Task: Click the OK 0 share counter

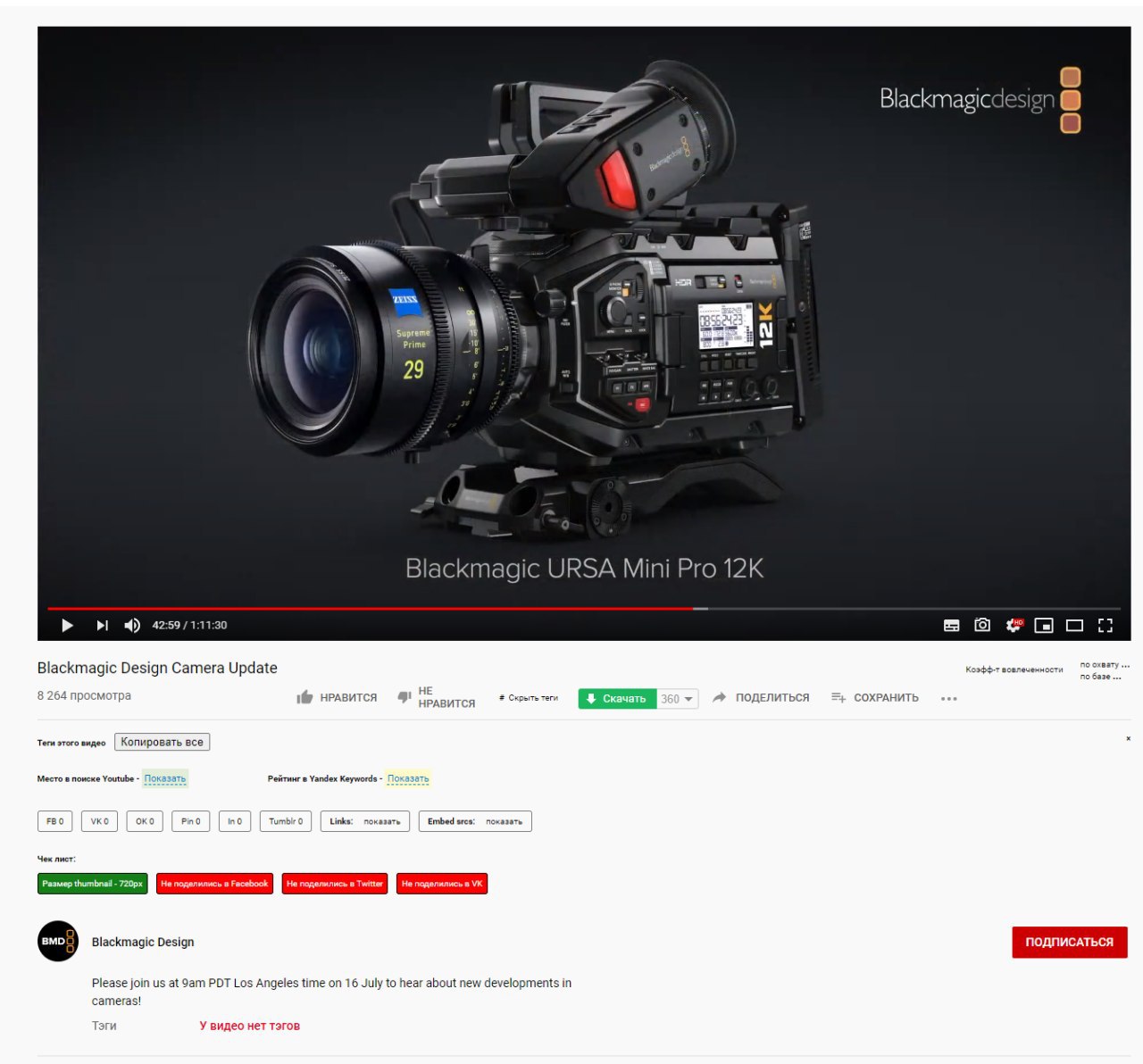Action: 145,821
